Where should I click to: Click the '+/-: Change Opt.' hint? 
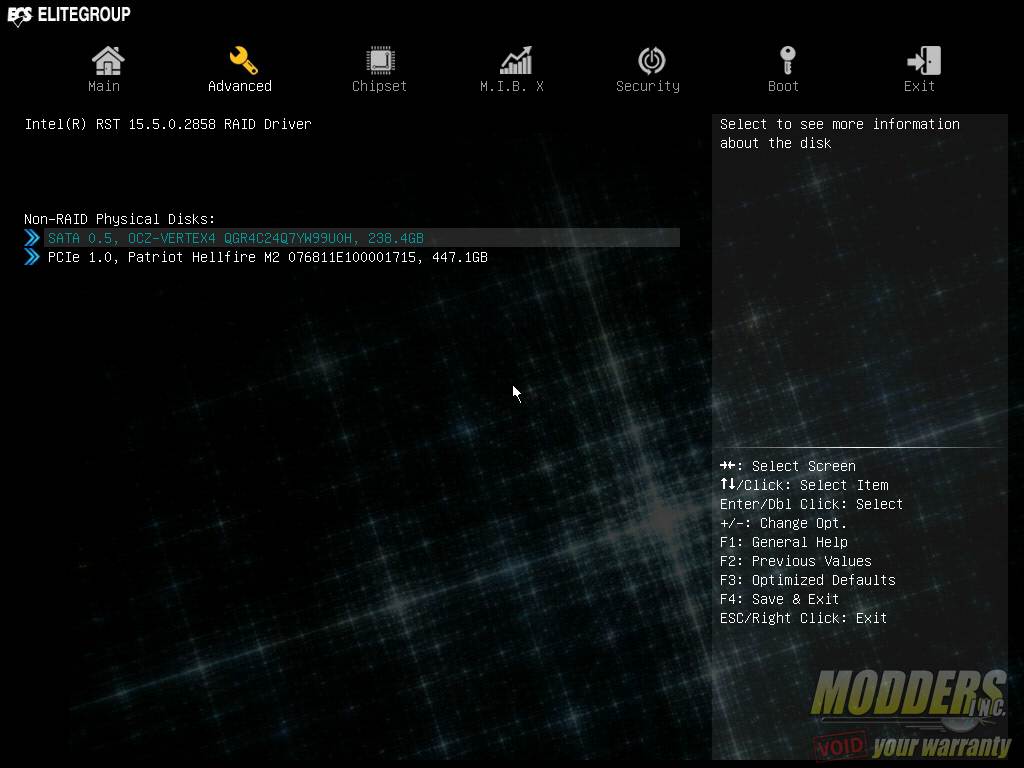click(x=784, y=523)
